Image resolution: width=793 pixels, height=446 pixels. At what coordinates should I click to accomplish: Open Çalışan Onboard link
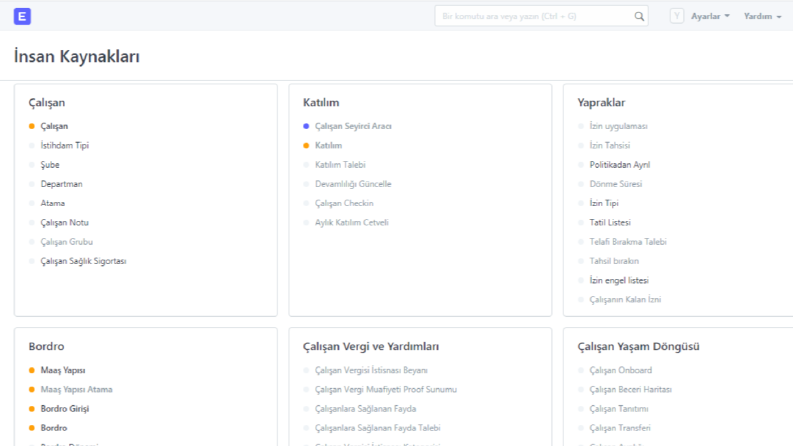[x=621, y=370]
